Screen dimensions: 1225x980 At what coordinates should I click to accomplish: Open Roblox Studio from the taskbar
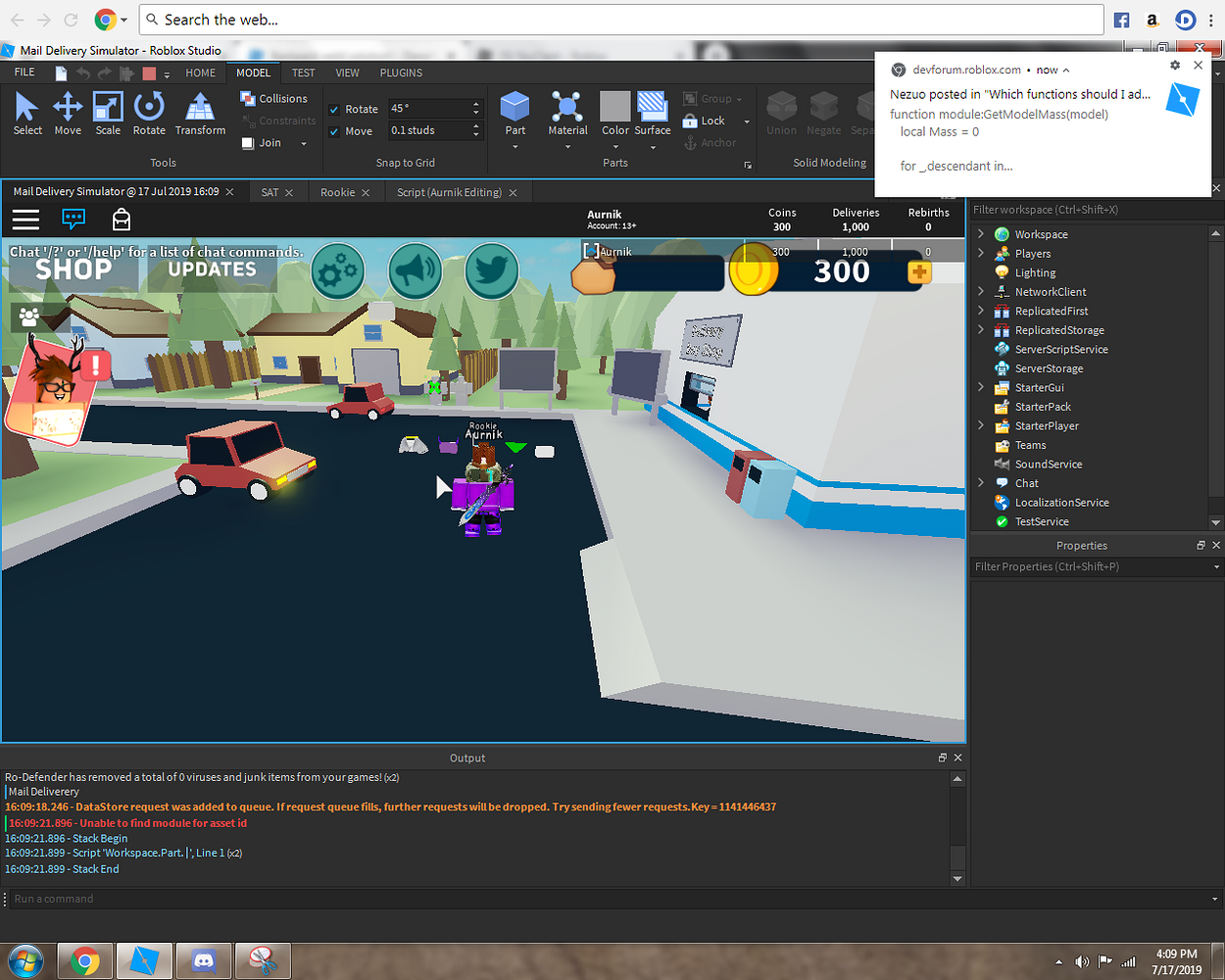point(144,961)
